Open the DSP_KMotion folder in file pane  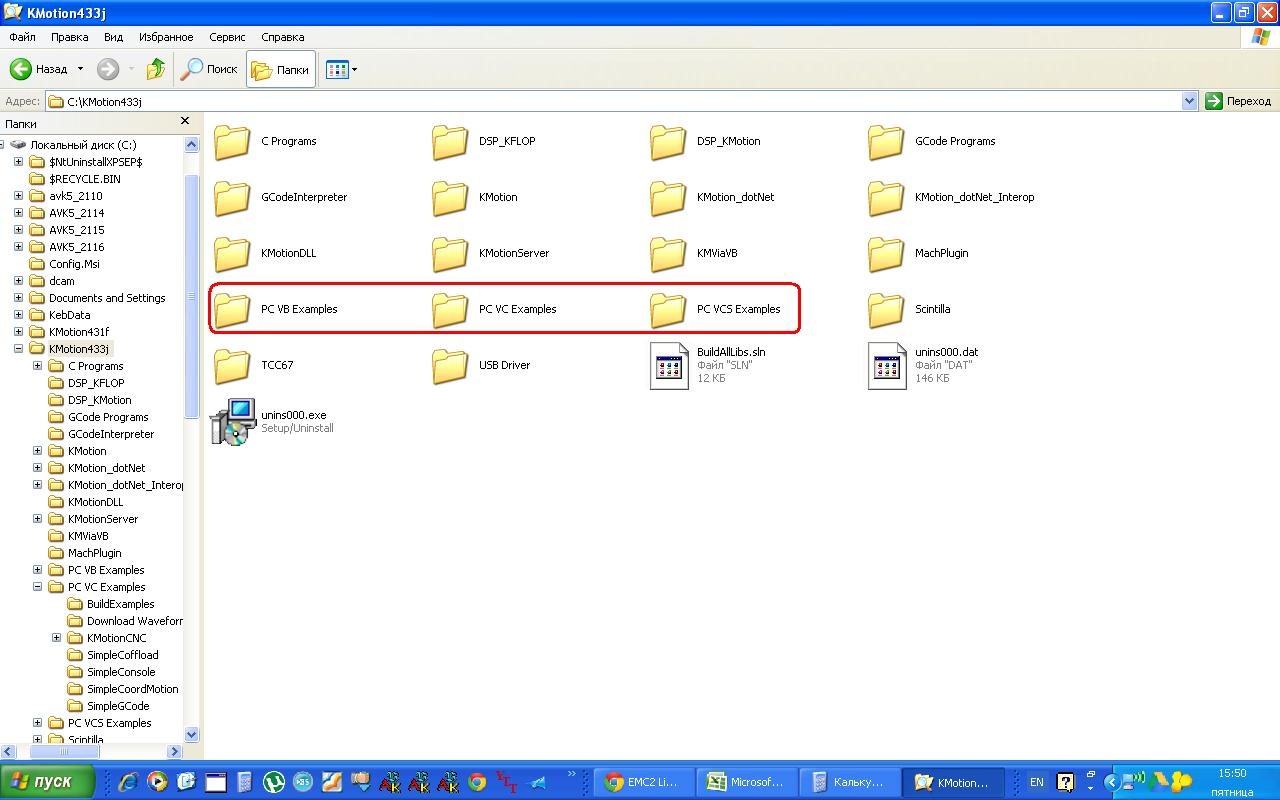[x=668, y=142]
